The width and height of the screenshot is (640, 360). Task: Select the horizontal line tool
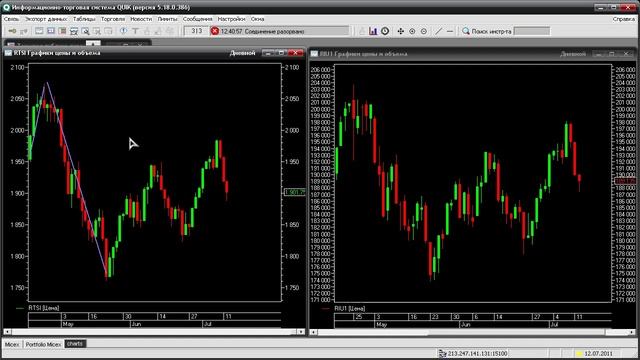click(x=450, y=31)
